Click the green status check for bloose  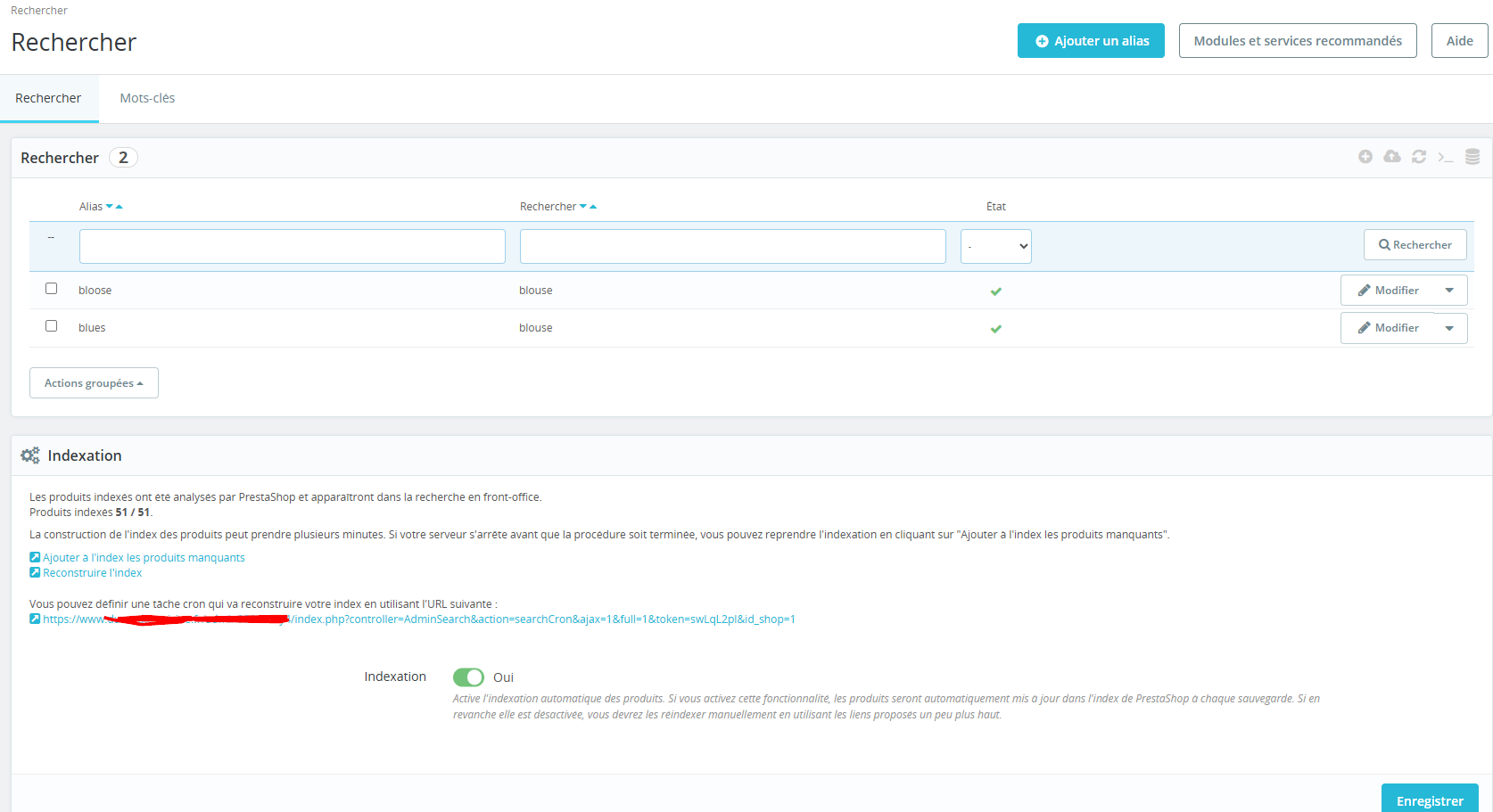coord(996,291)
